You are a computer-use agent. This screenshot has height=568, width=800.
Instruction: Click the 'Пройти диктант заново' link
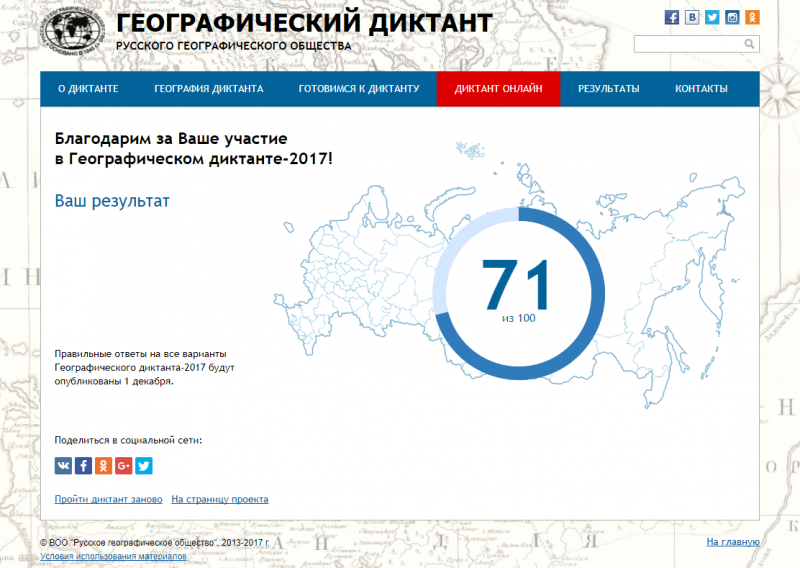click(x=108, y=499)
